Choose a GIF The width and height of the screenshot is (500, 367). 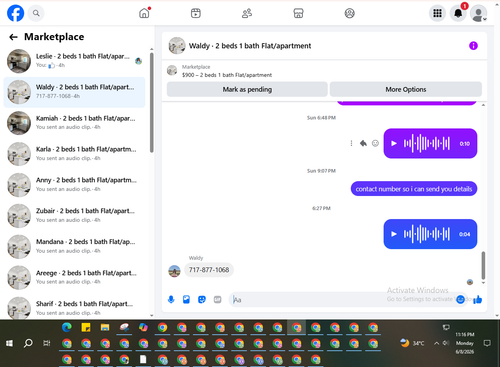point(217,299)
